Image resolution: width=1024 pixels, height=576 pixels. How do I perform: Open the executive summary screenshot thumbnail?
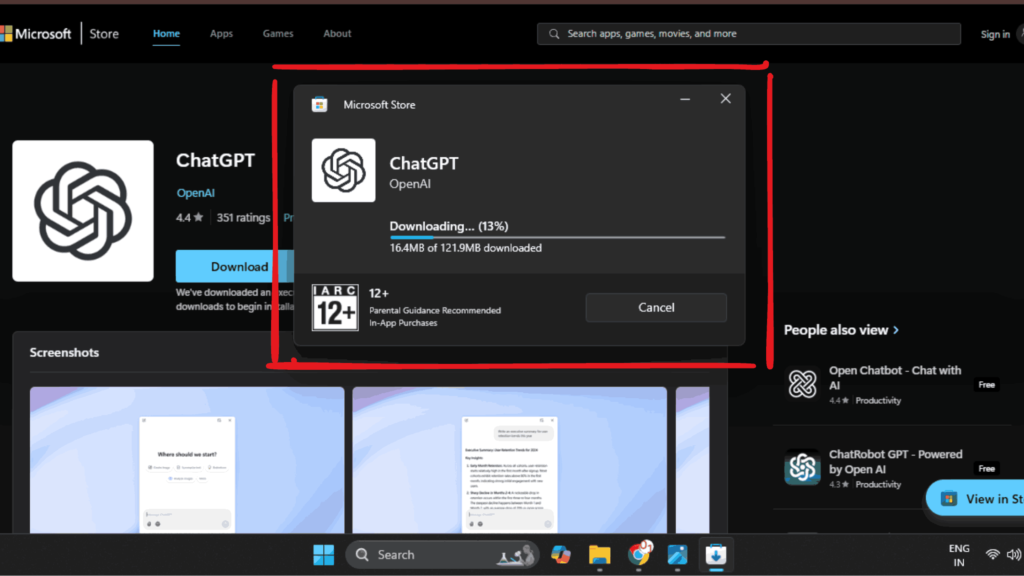509,460
